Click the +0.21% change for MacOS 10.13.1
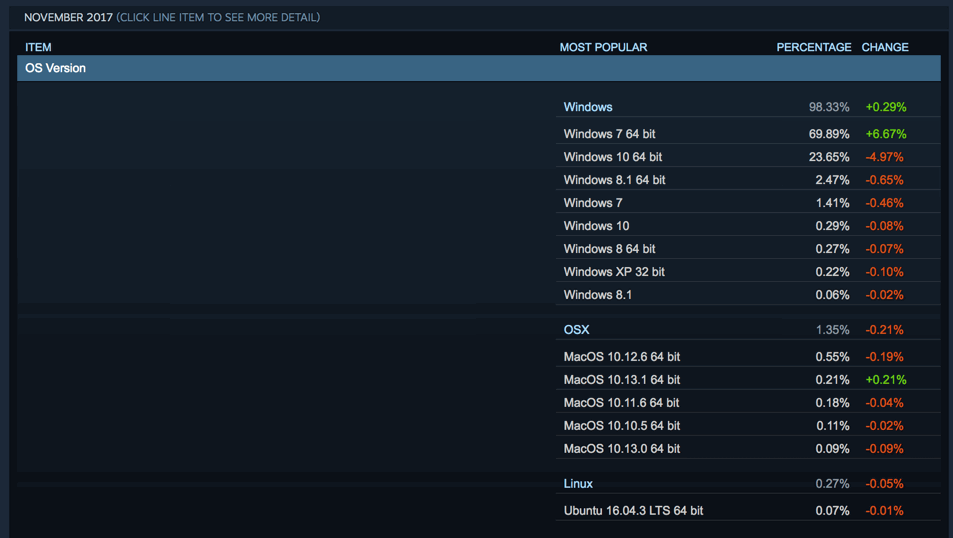This screenshot has height=538, width=953. tap(886, 380)
